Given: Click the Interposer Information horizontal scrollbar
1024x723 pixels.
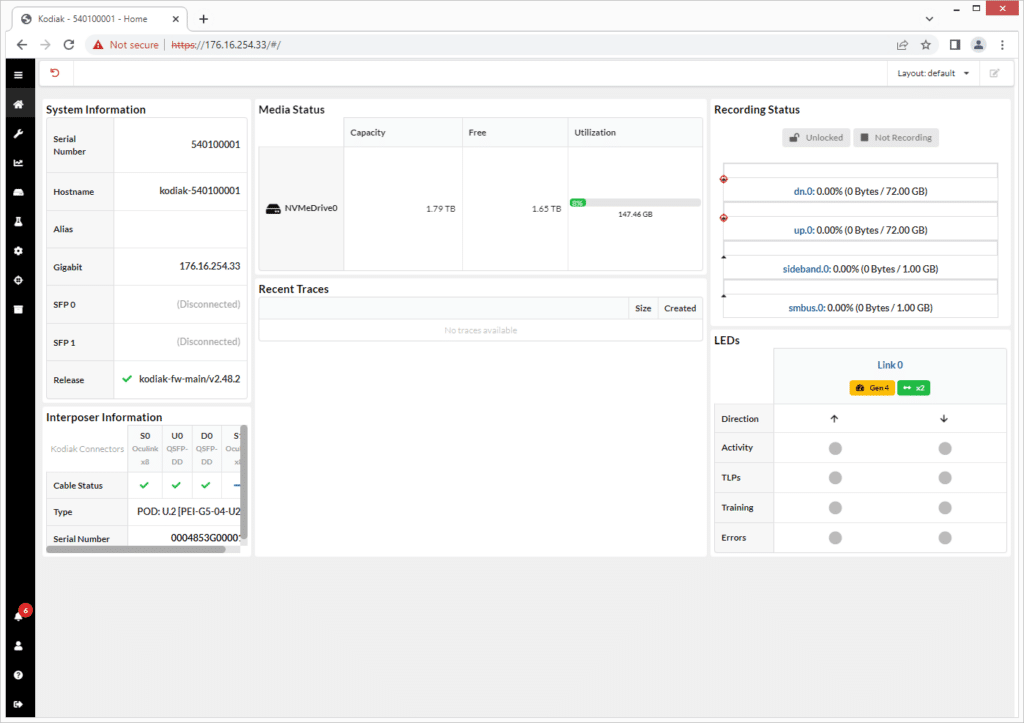Looking at the screenshot, I should pyautogui.click(x=136, y=550).
